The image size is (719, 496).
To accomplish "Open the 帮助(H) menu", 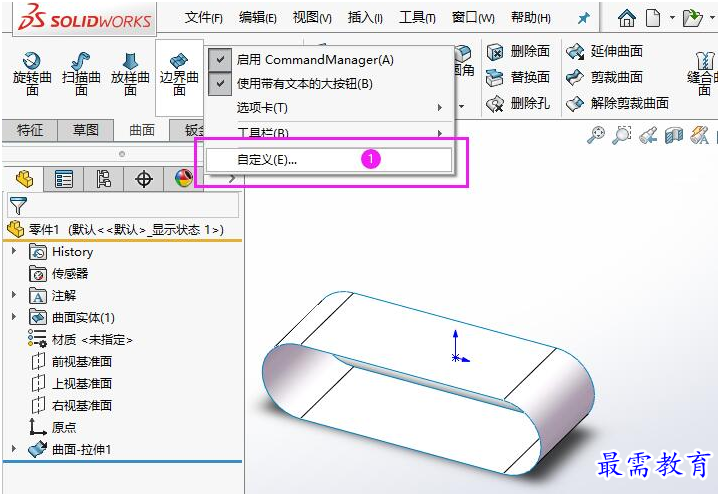I will 531,18.
